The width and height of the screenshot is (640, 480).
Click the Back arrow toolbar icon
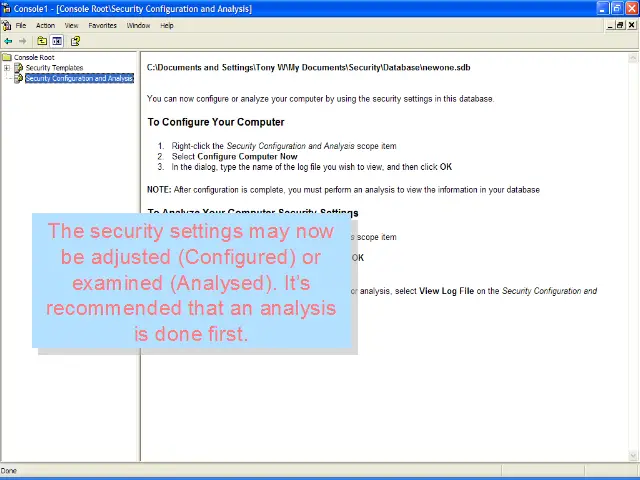[9, 41]
